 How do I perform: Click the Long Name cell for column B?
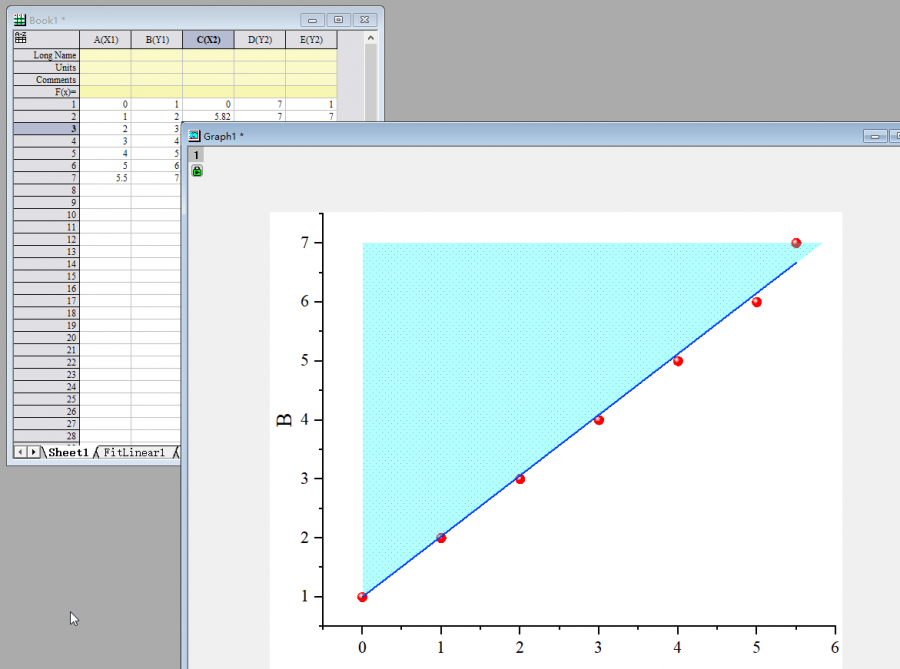[156, 55]
